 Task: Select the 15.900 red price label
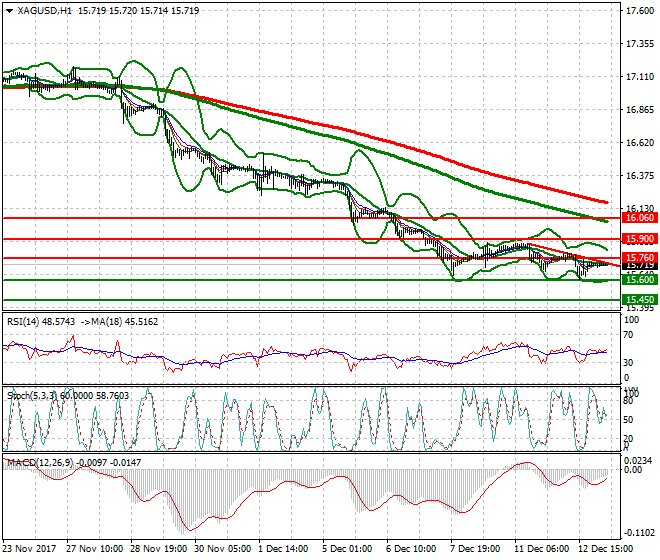tap(638, 239)
